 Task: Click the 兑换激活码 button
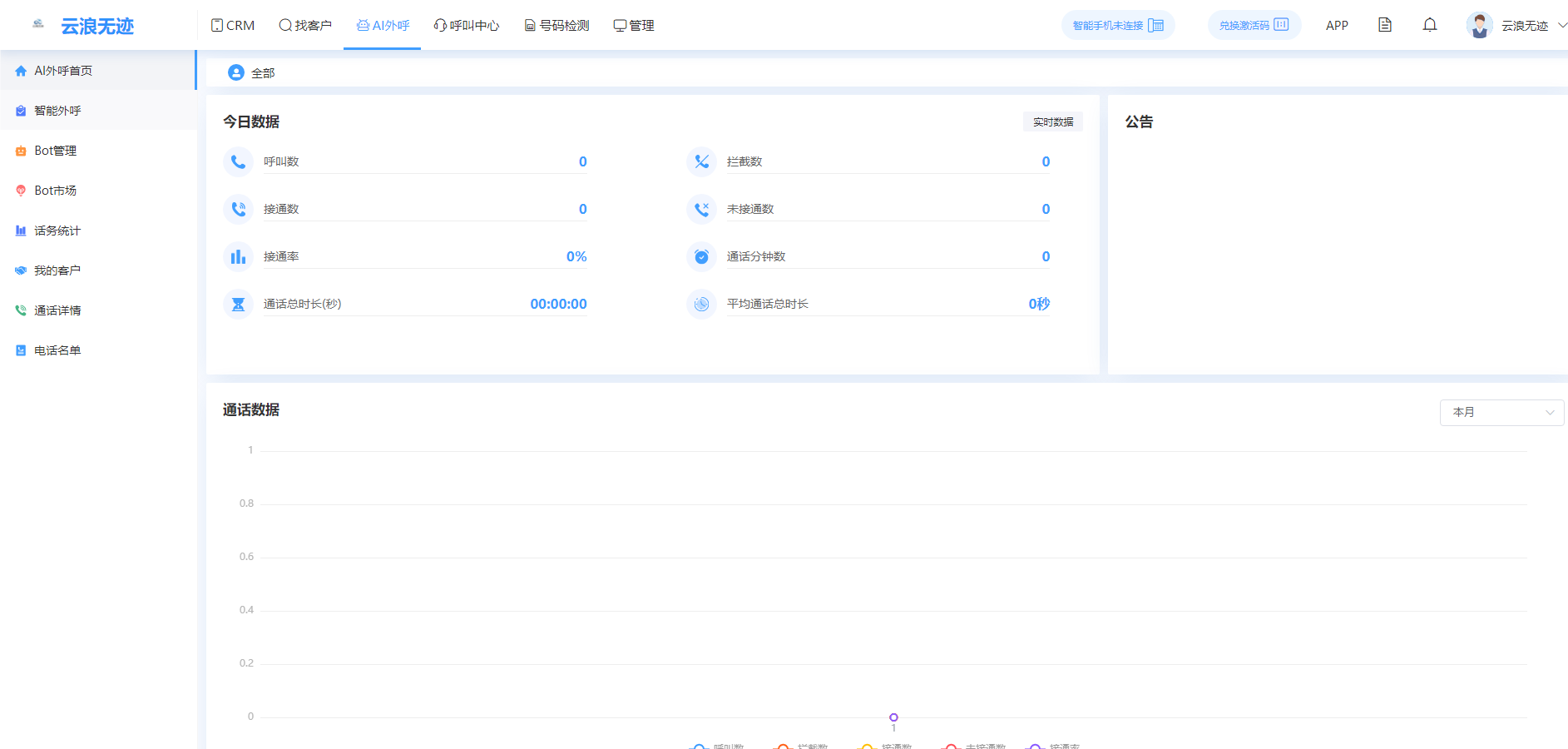[x=1254, y=25]
